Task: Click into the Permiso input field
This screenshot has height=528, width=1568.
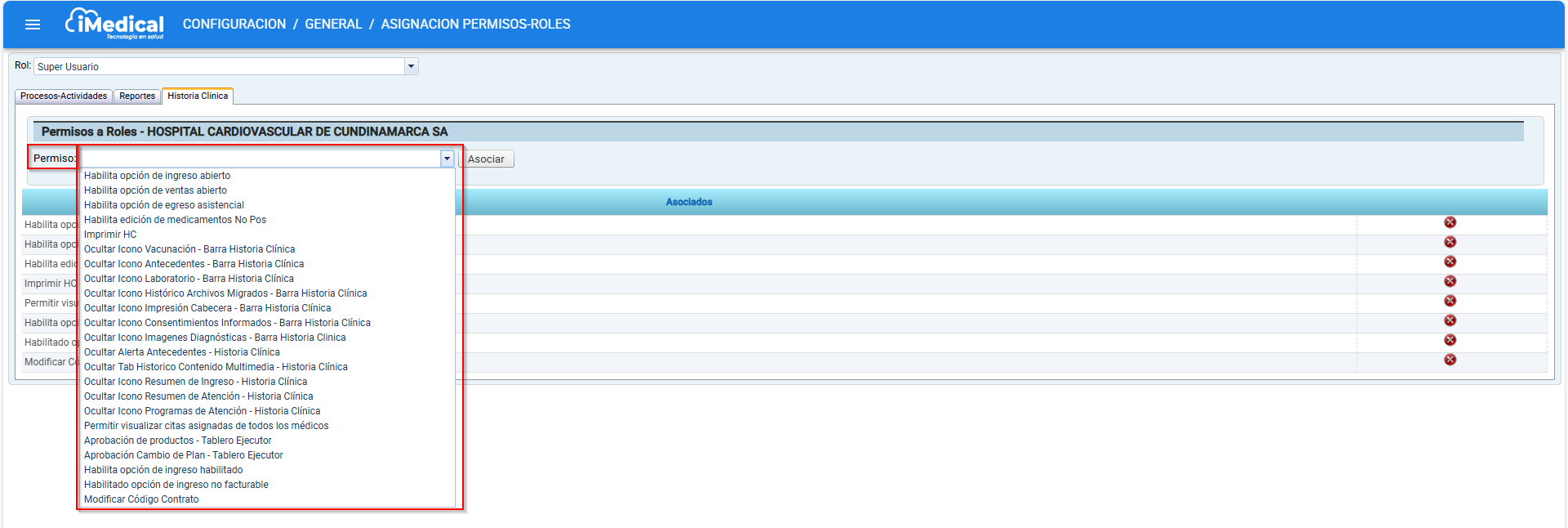Action: (260, 159)
